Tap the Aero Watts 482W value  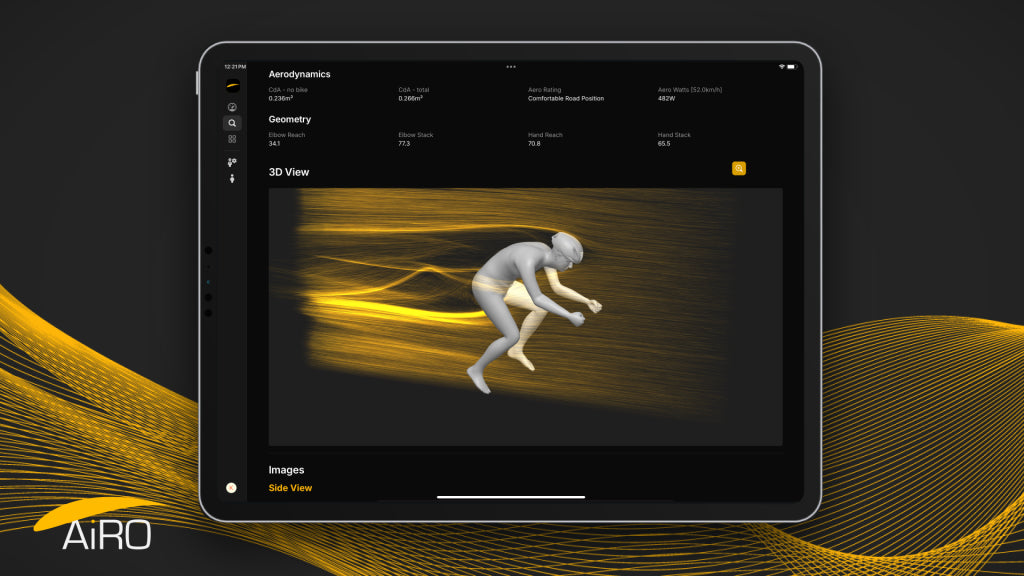(666, 99)
